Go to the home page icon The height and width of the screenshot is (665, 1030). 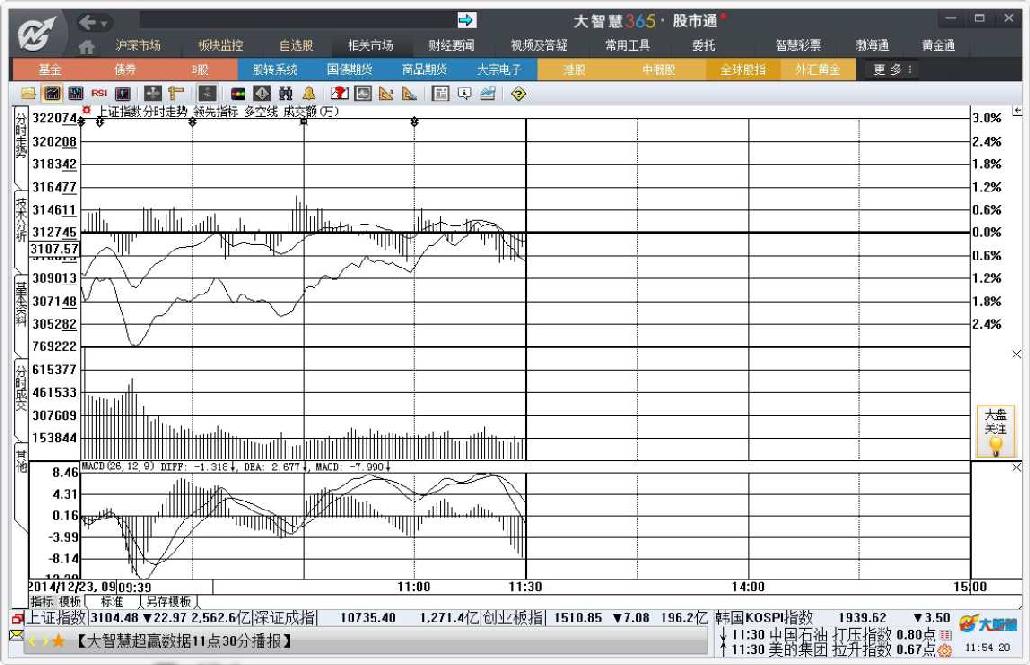tap(86, 46)
